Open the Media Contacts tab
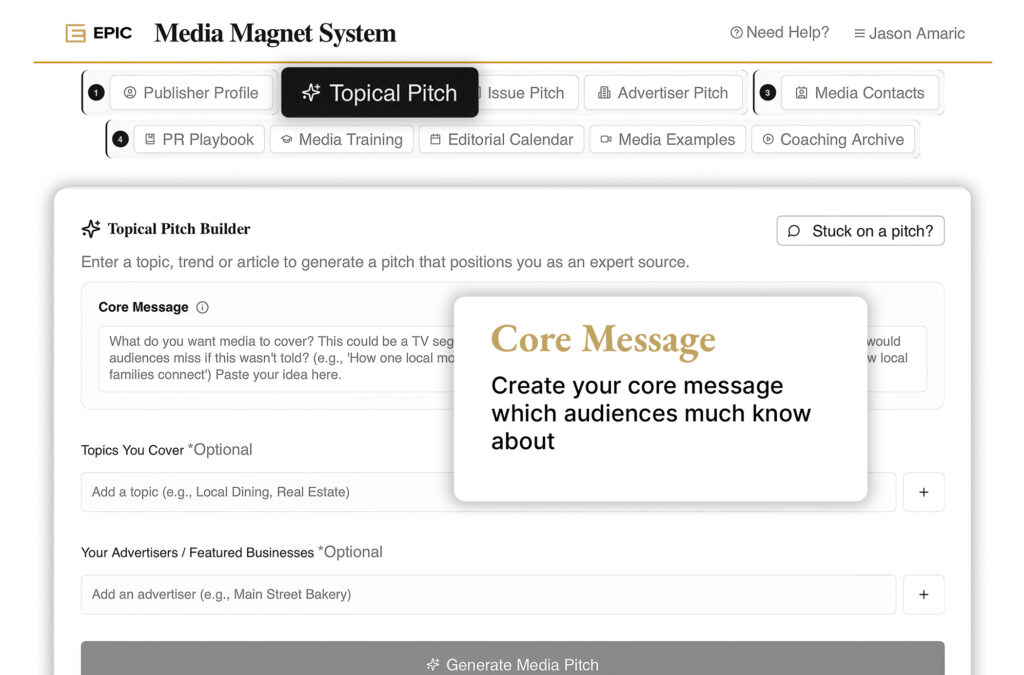The image size is (1024, 675). (x=859, y=93)
